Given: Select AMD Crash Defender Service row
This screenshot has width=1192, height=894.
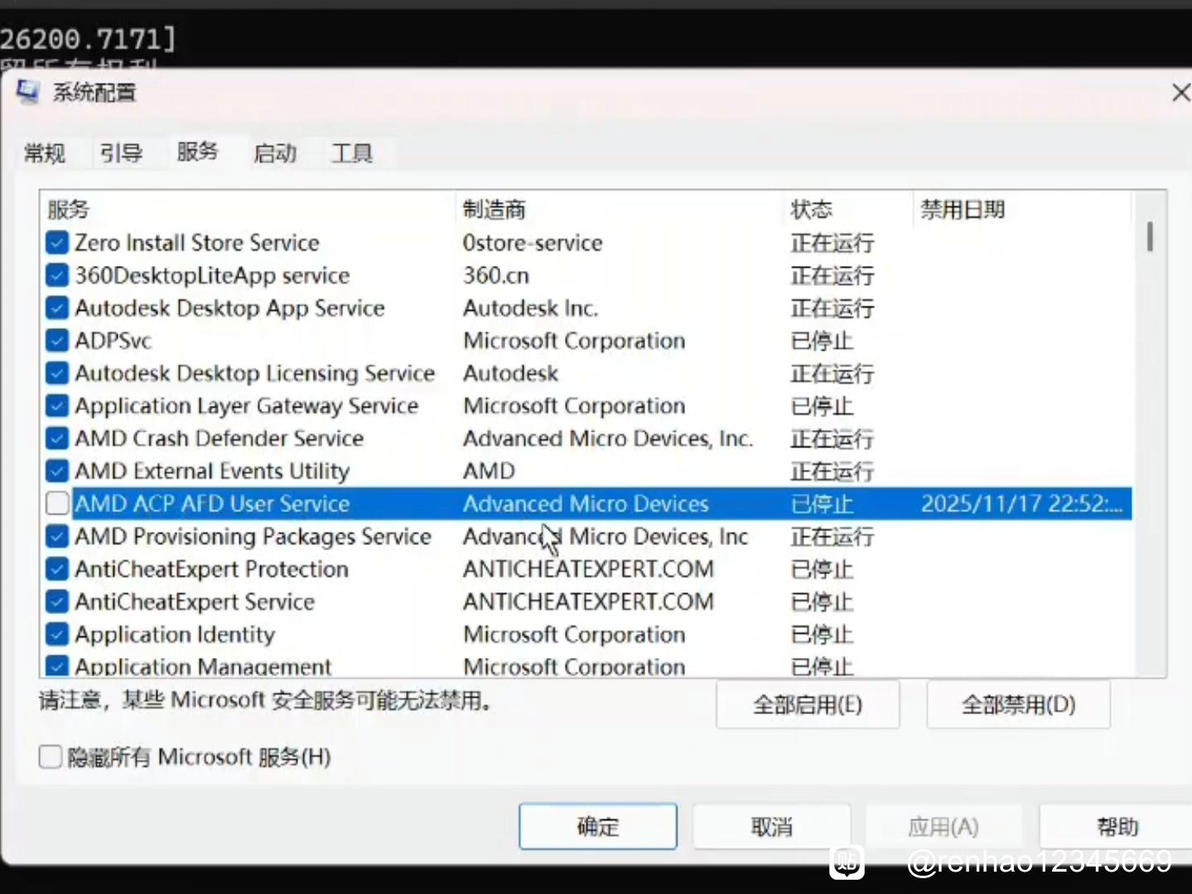Looking at the screenshot, I should [x=587, y=439].
